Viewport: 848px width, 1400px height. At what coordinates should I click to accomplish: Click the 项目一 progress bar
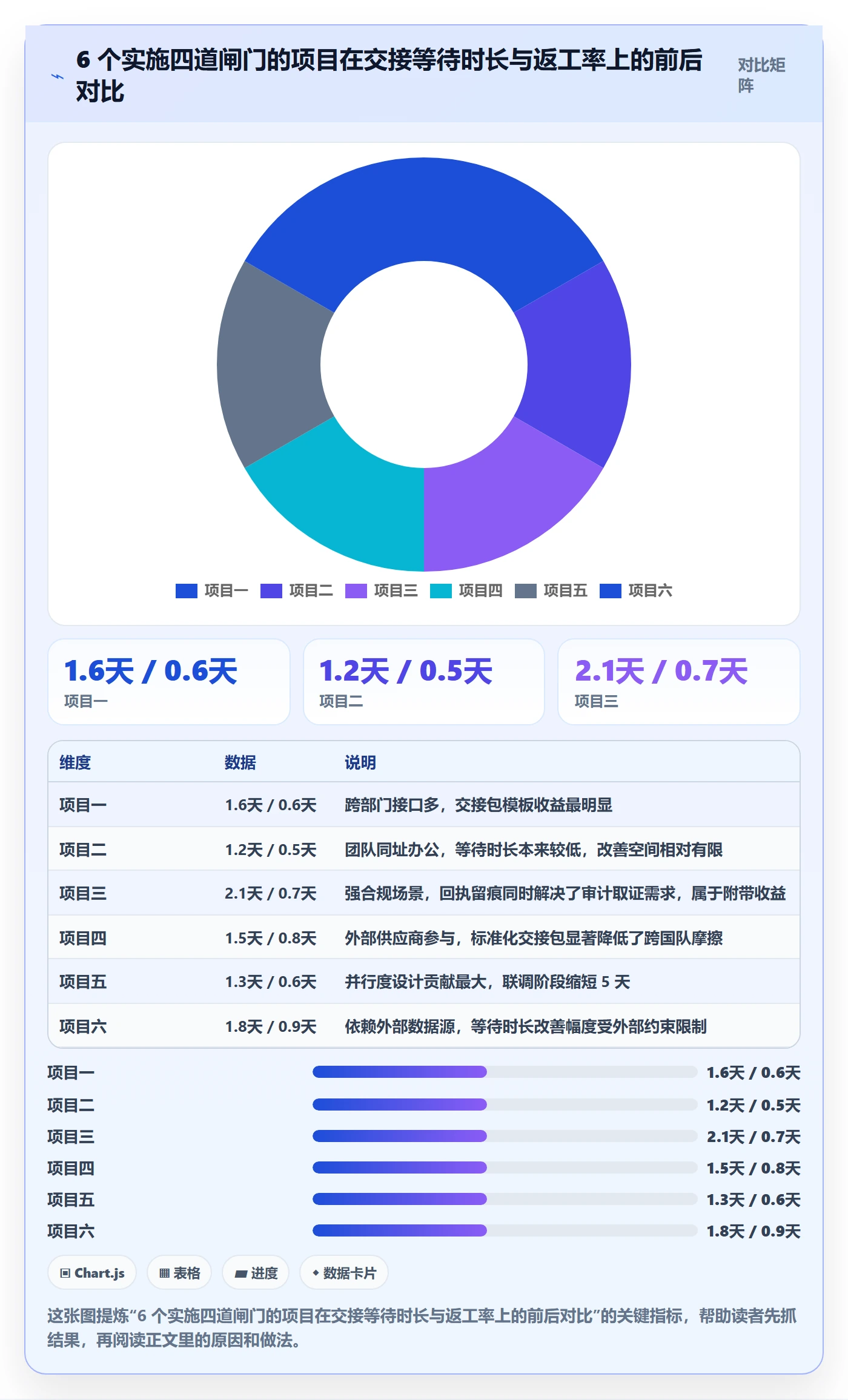(505, 1072)
